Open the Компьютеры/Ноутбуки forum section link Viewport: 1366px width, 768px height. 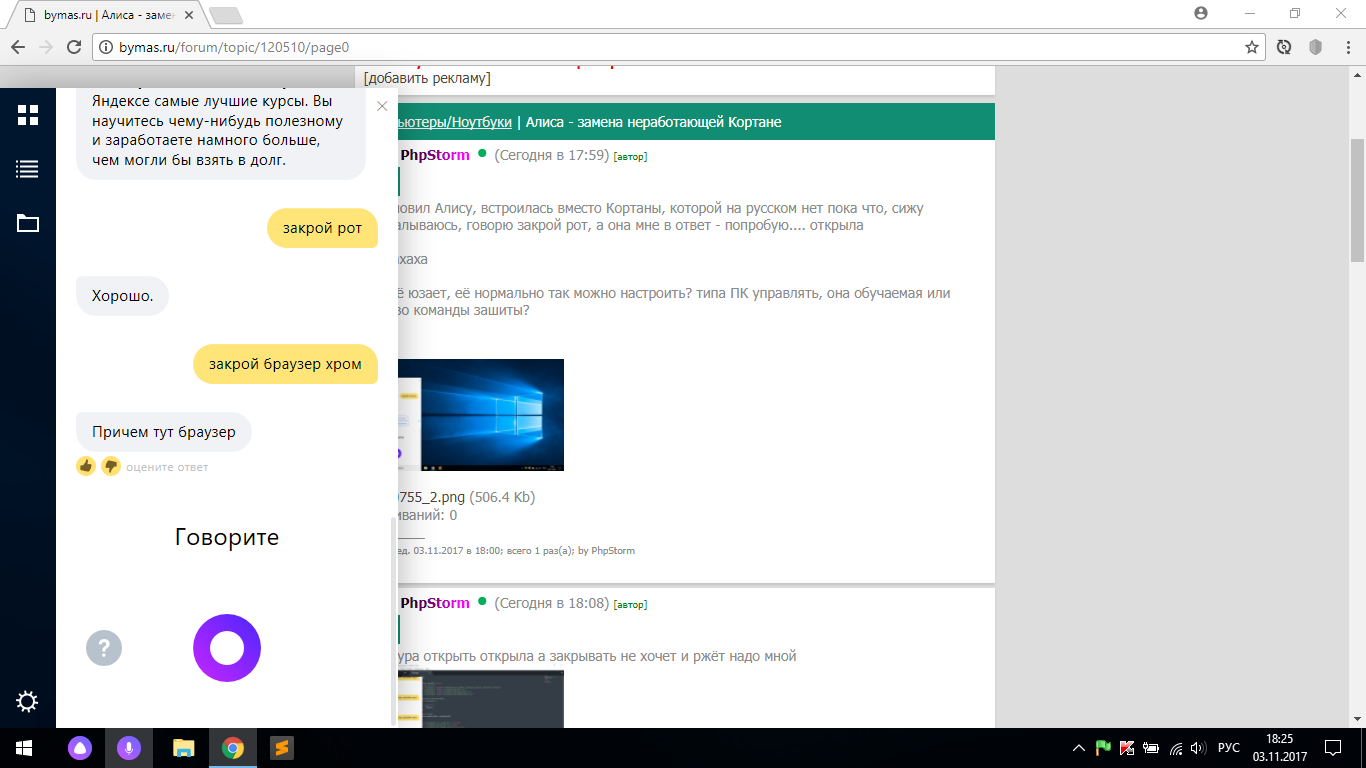click(x=453, y=122)
